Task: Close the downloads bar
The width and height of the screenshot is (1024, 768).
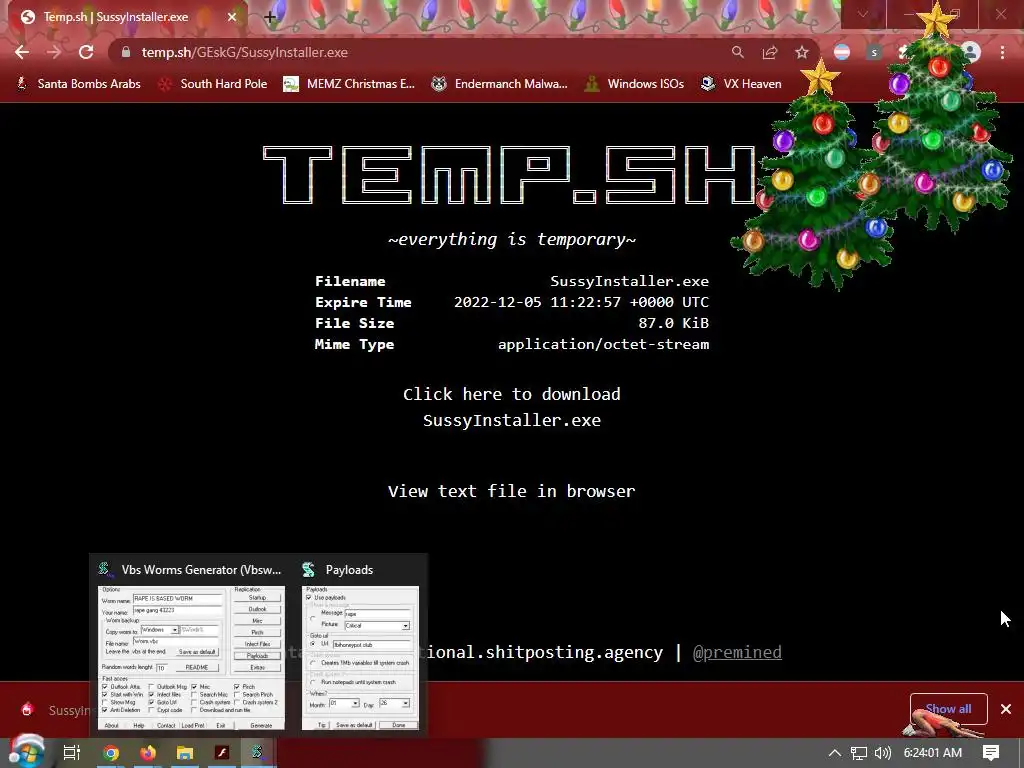Action: tap(1006, 709)
